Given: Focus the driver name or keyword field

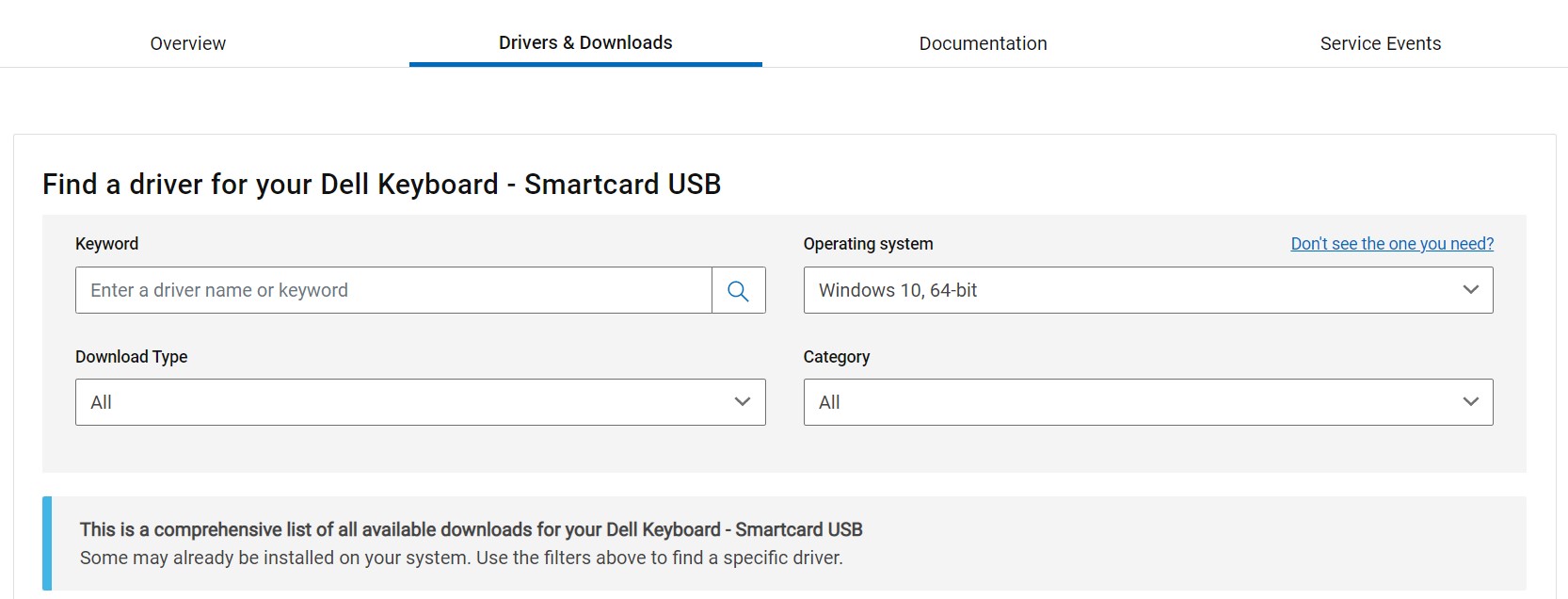Looking at the screenshot, I should point(393,290).
